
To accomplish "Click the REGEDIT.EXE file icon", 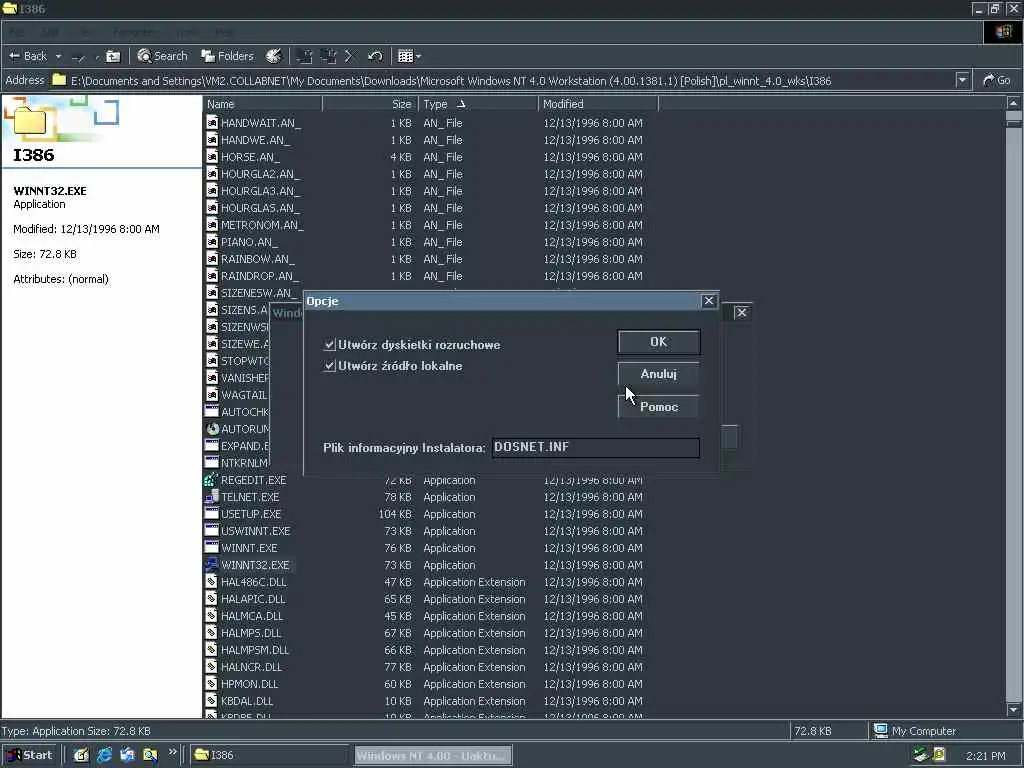I will tap(212, 480).
